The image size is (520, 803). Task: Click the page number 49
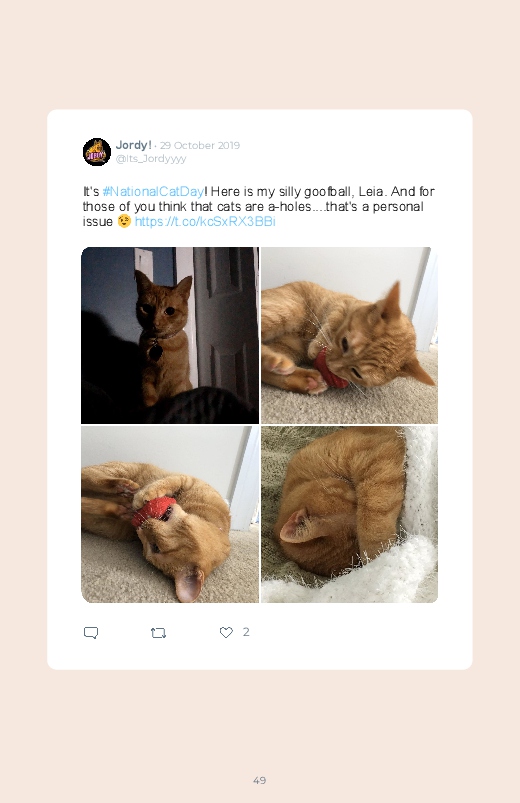(x=260, y=780)
